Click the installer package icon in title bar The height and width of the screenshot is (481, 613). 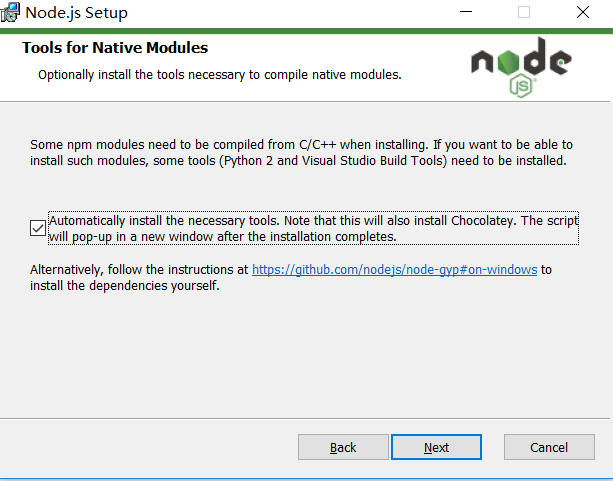pyautogui.click(x=10, y=12)
